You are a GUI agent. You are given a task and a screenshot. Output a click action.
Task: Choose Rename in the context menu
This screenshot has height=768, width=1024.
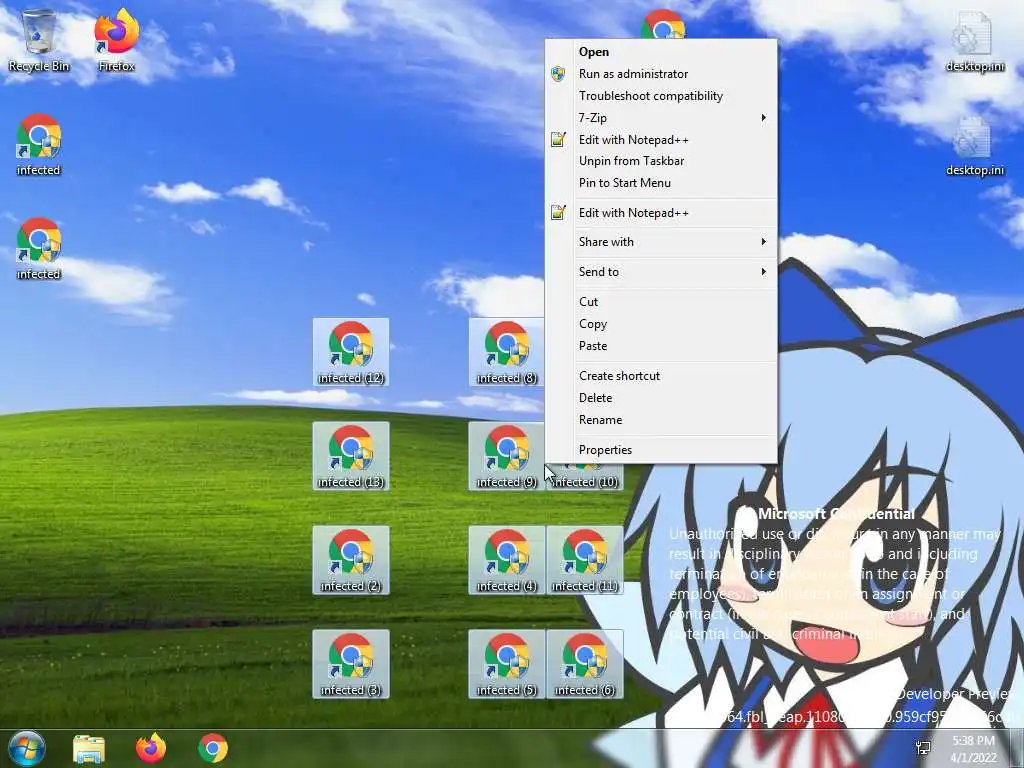661,420
